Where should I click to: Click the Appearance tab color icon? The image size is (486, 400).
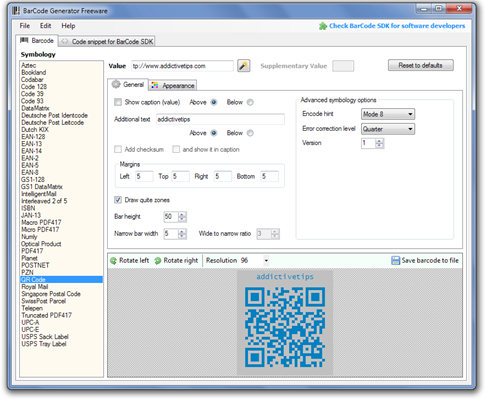155,86
